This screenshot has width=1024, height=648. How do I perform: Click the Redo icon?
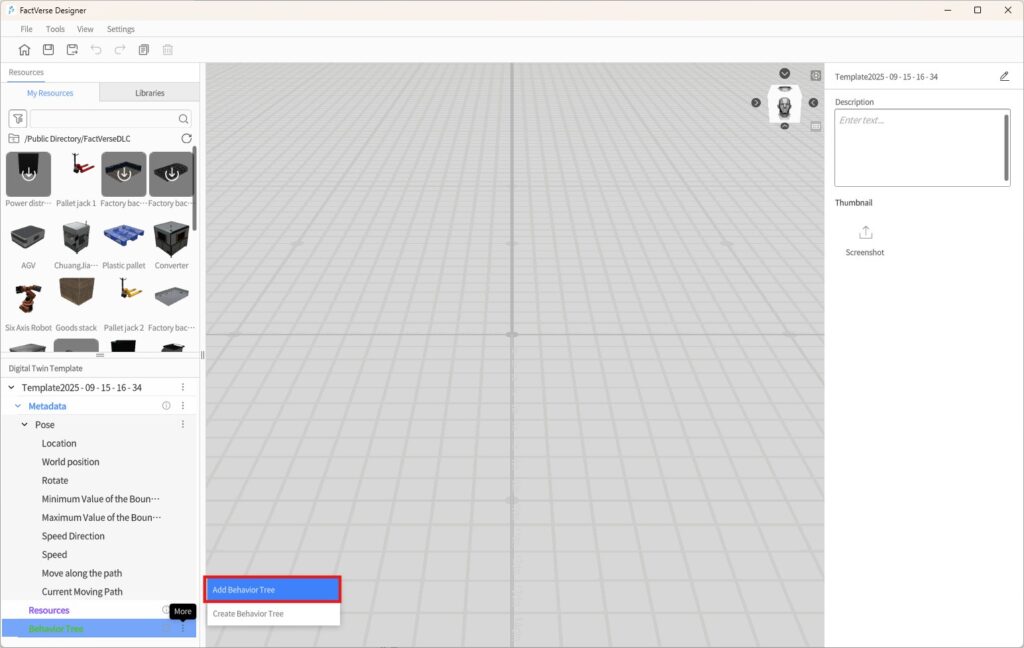[x=119, y=49]
